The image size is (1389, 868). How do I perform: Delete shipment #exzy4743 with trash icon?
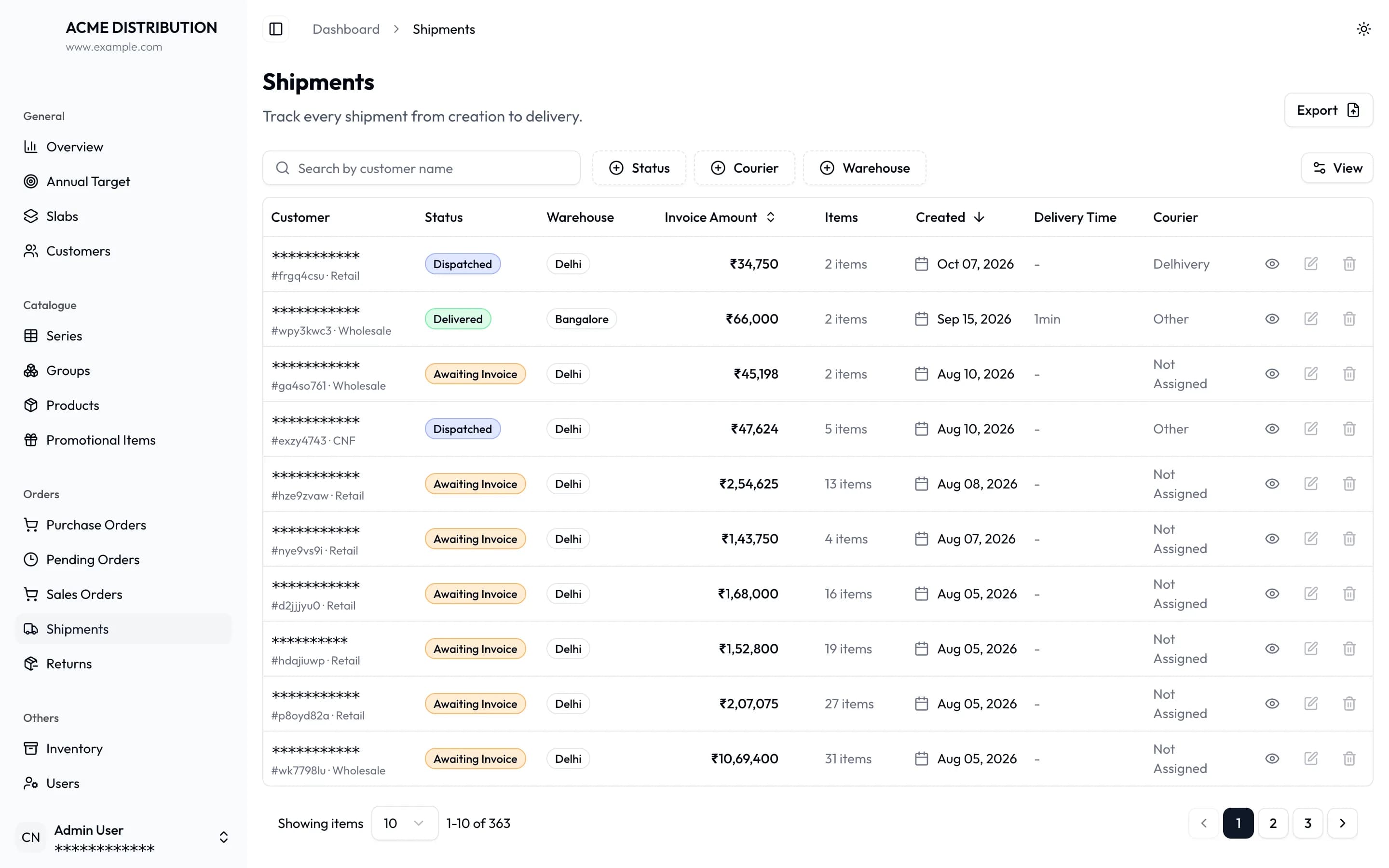1349,429
